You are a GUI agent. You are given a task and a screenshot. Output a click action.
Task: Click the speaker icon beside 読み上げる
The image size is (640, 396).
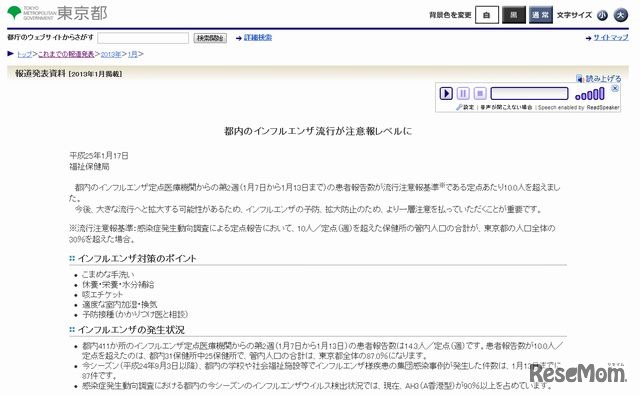[580, 78]
